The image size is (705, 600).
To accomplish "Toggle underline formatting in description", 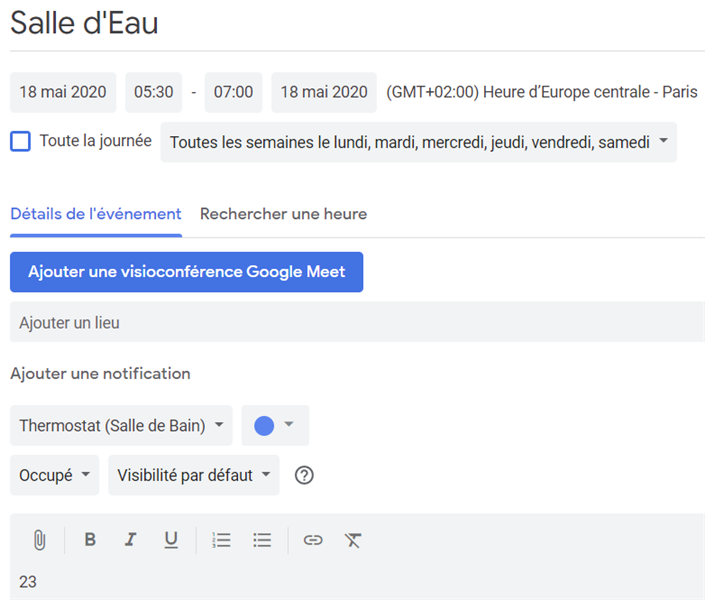I will 171,540.
